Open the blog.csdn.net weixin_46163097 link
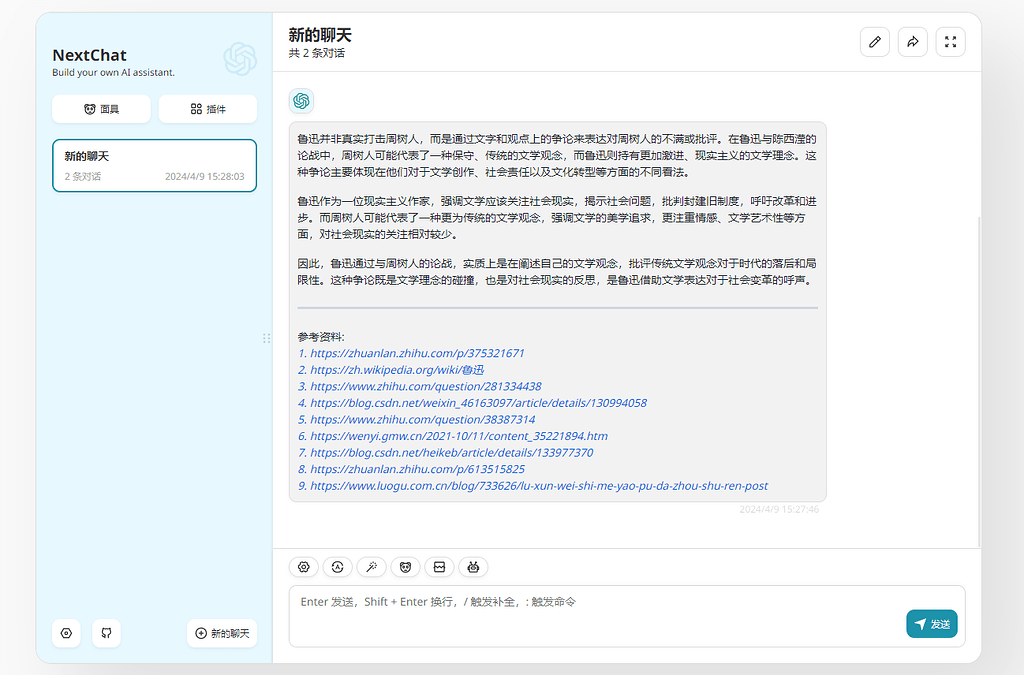This screenshot has width=1024, height=675. 473,403
